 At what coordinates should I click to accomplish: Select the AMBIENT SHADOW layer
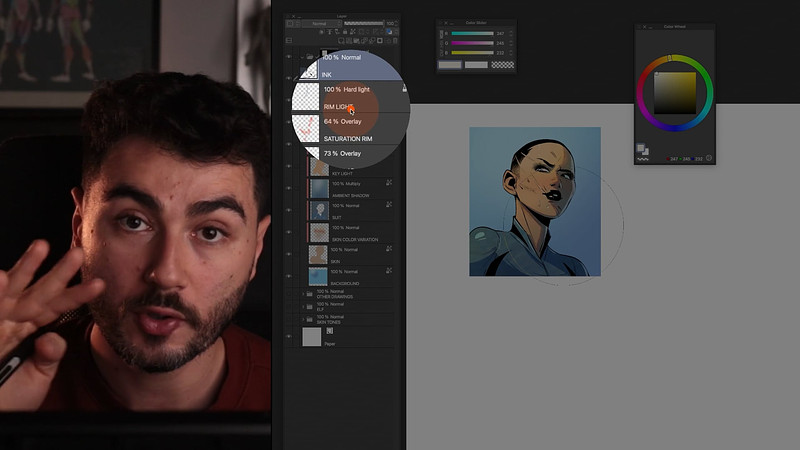(x=349, y=188)
